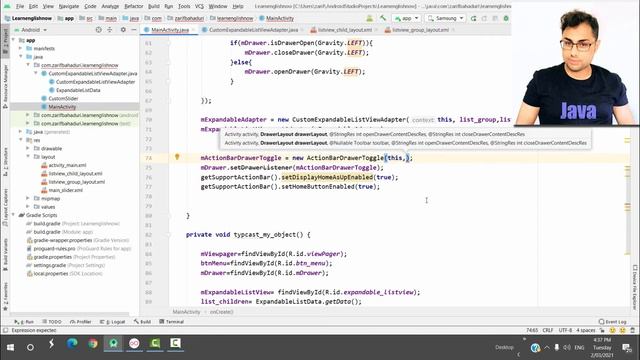Click the Make Project hammer icon
640x360 pixels.
pyautogui.click(x=382, y=18)
